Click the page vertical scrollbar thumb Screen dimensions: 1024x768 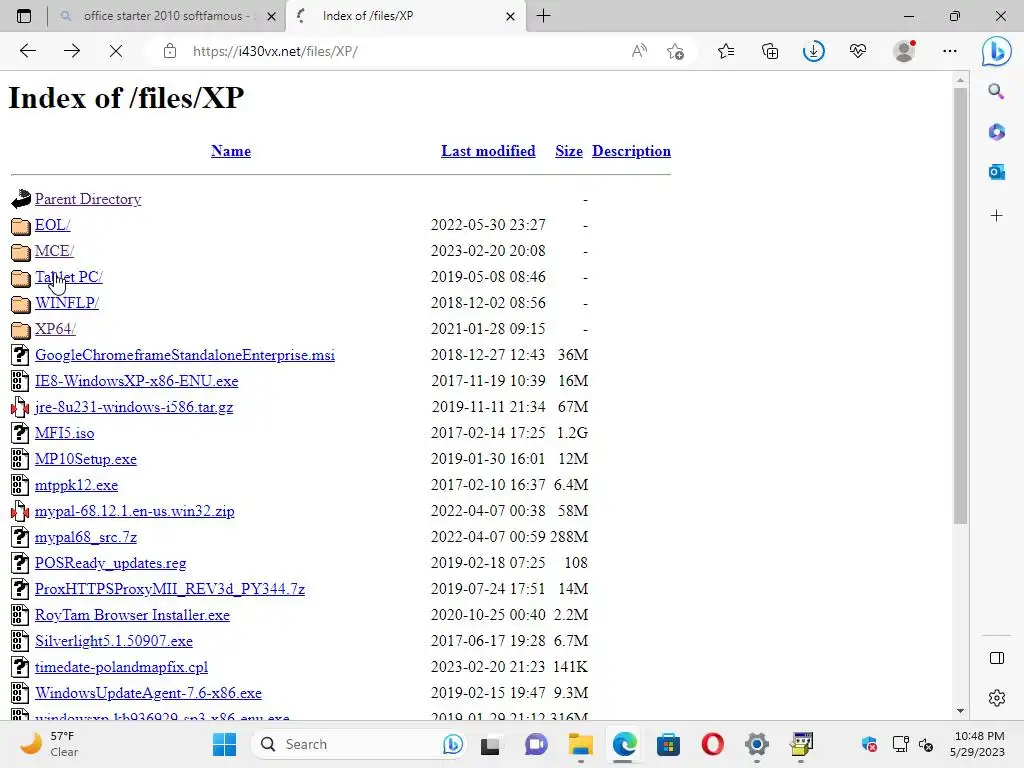[x=959, y=305]
